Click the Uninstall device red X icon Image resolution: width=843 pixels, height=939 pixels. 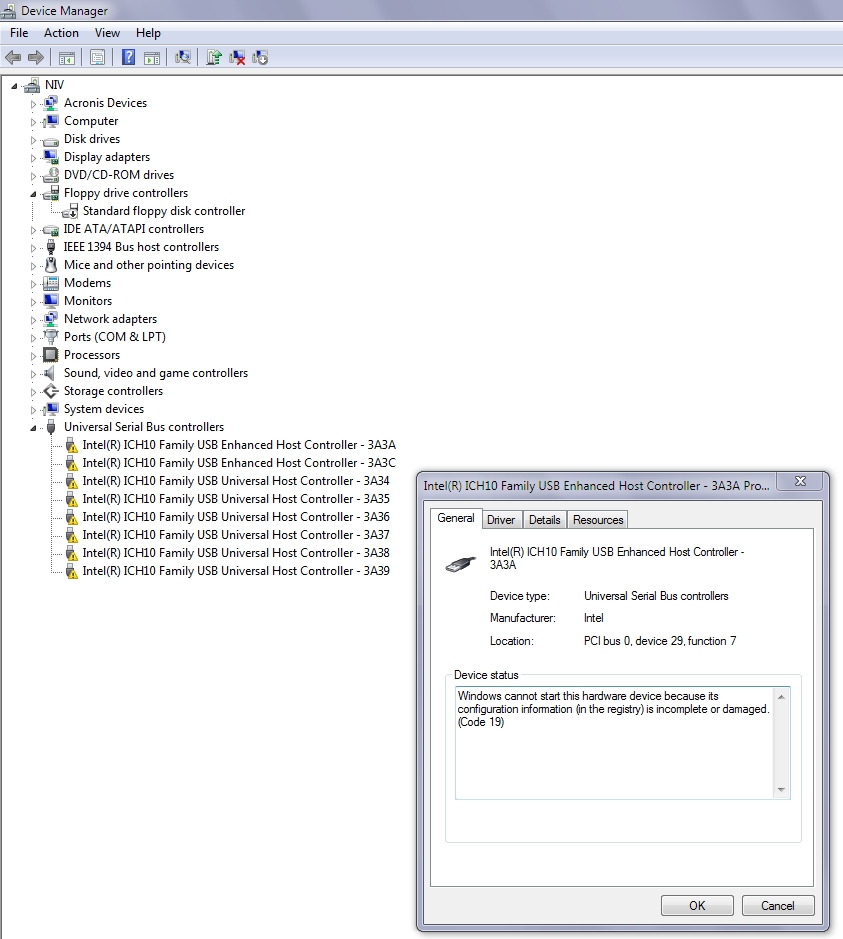pos(237,57)
